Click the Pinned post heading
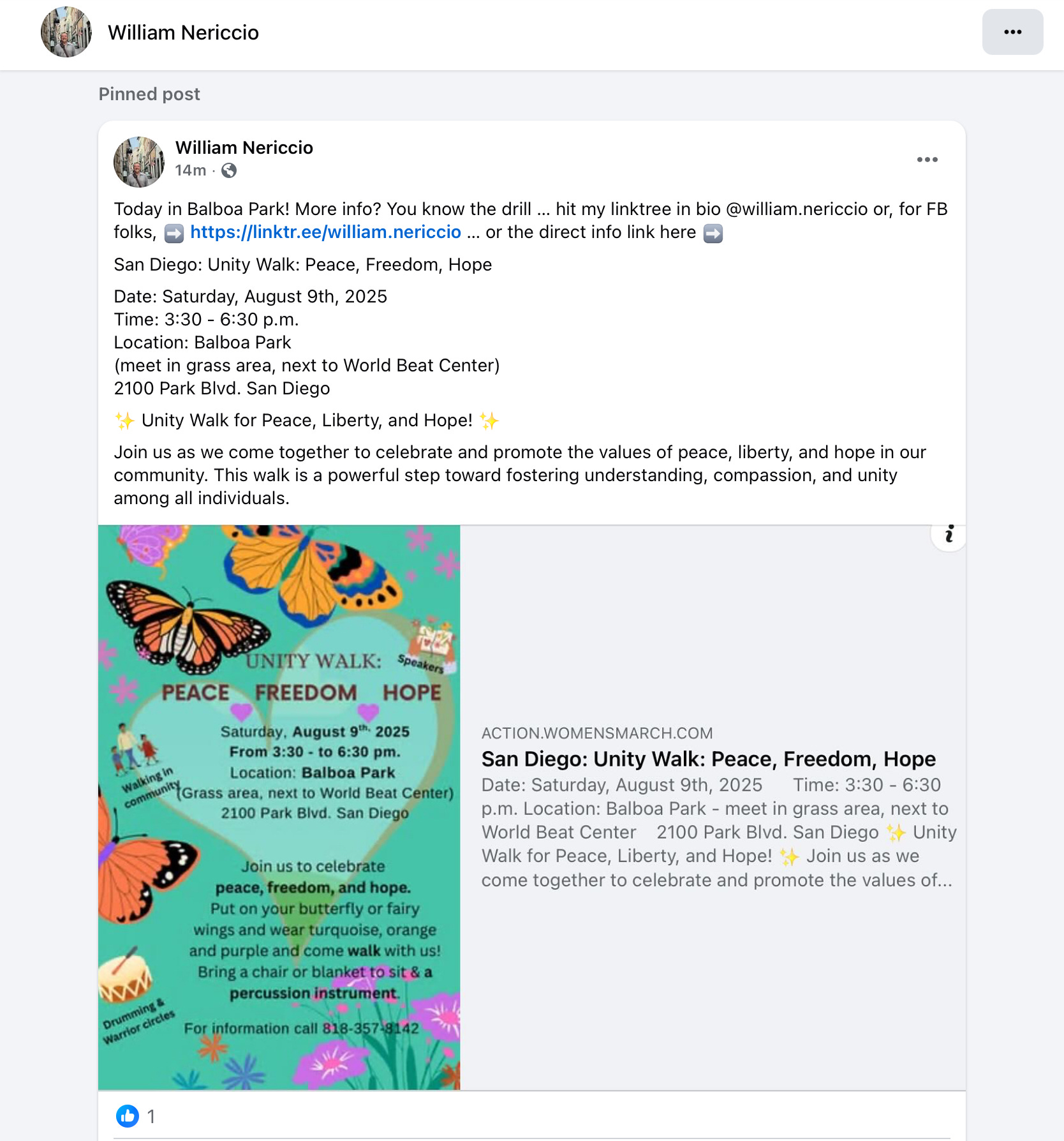The image size is (1064, 1141). [x=149, y=94]
